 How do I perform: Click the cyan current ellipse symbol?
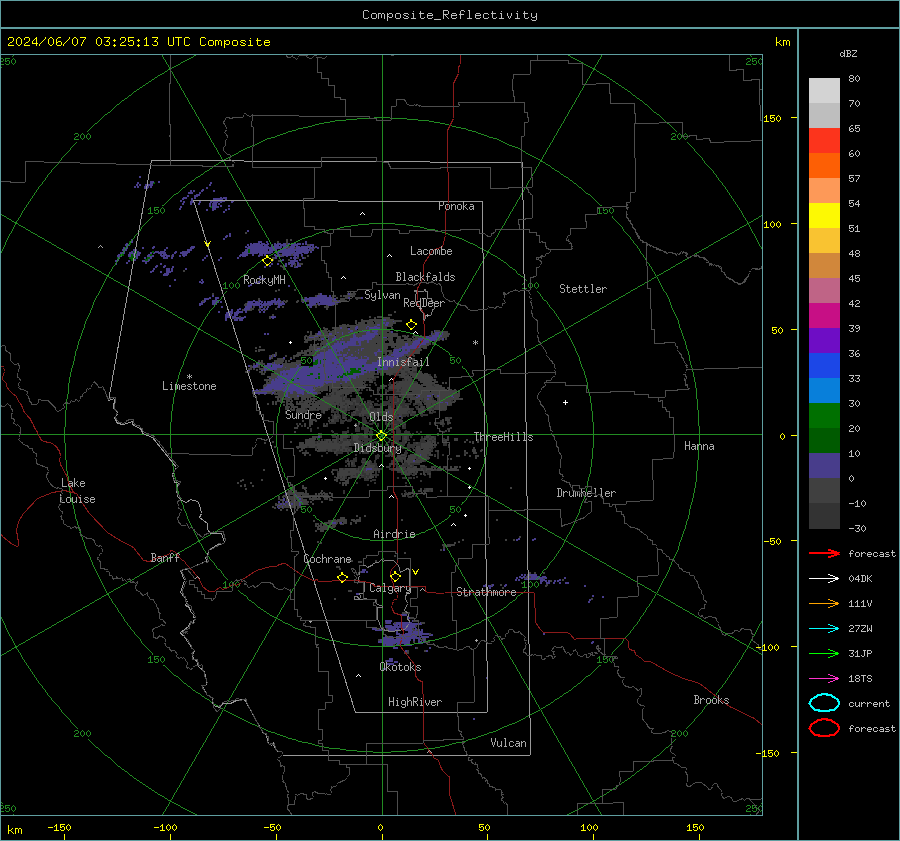pos(824,703)
